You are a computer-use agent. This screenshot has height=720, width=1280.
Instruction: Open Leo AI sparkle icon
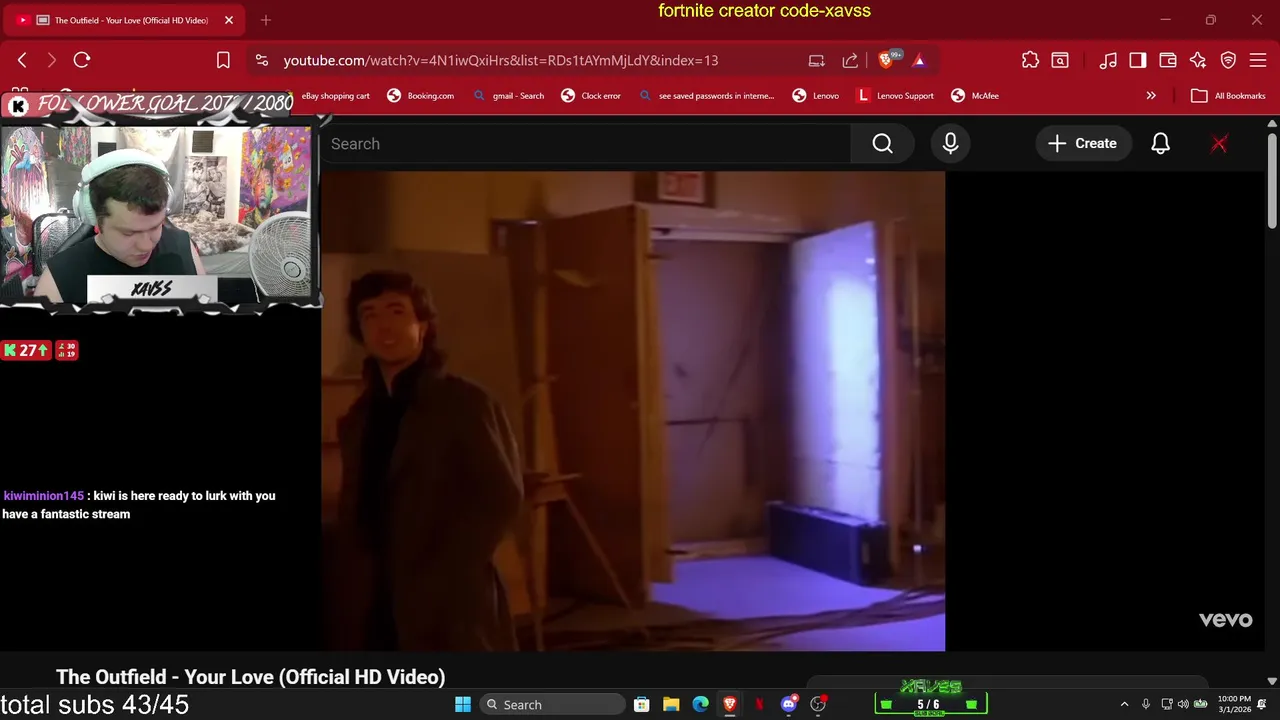[1198, 60]
